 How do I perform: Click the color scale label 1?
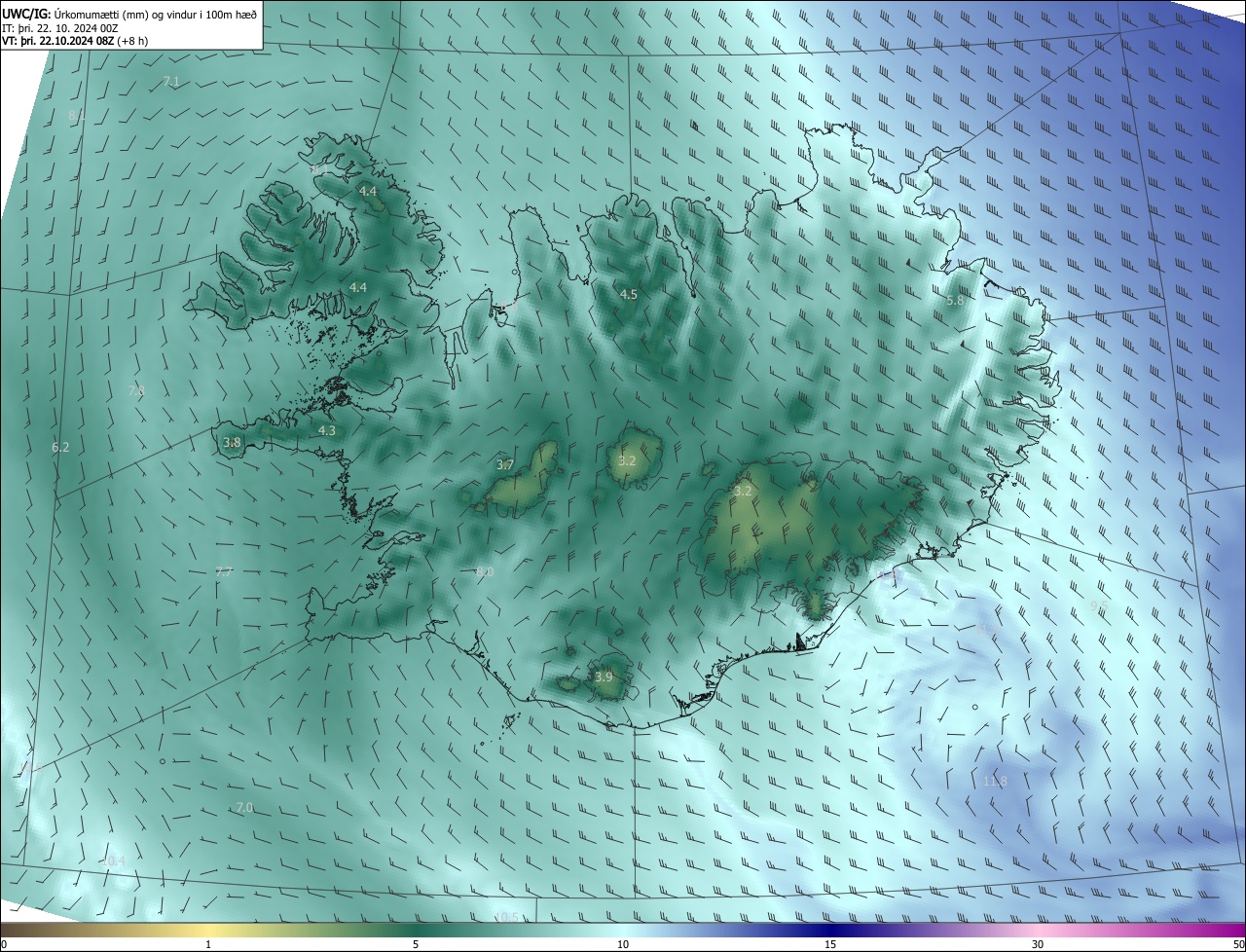[x=208, y=945]
